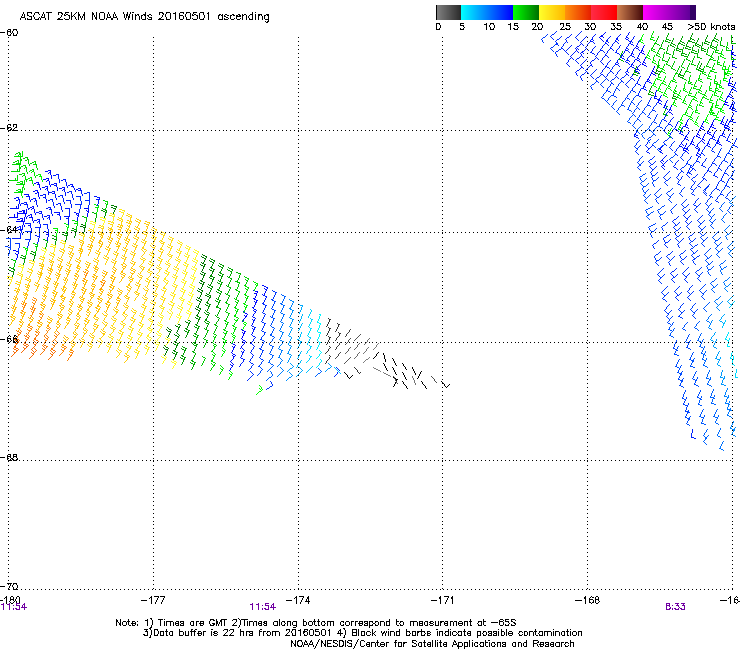Click the '-171' longitude axis label
This screenshot has width=740, height=650.
(x=443, y=600)
